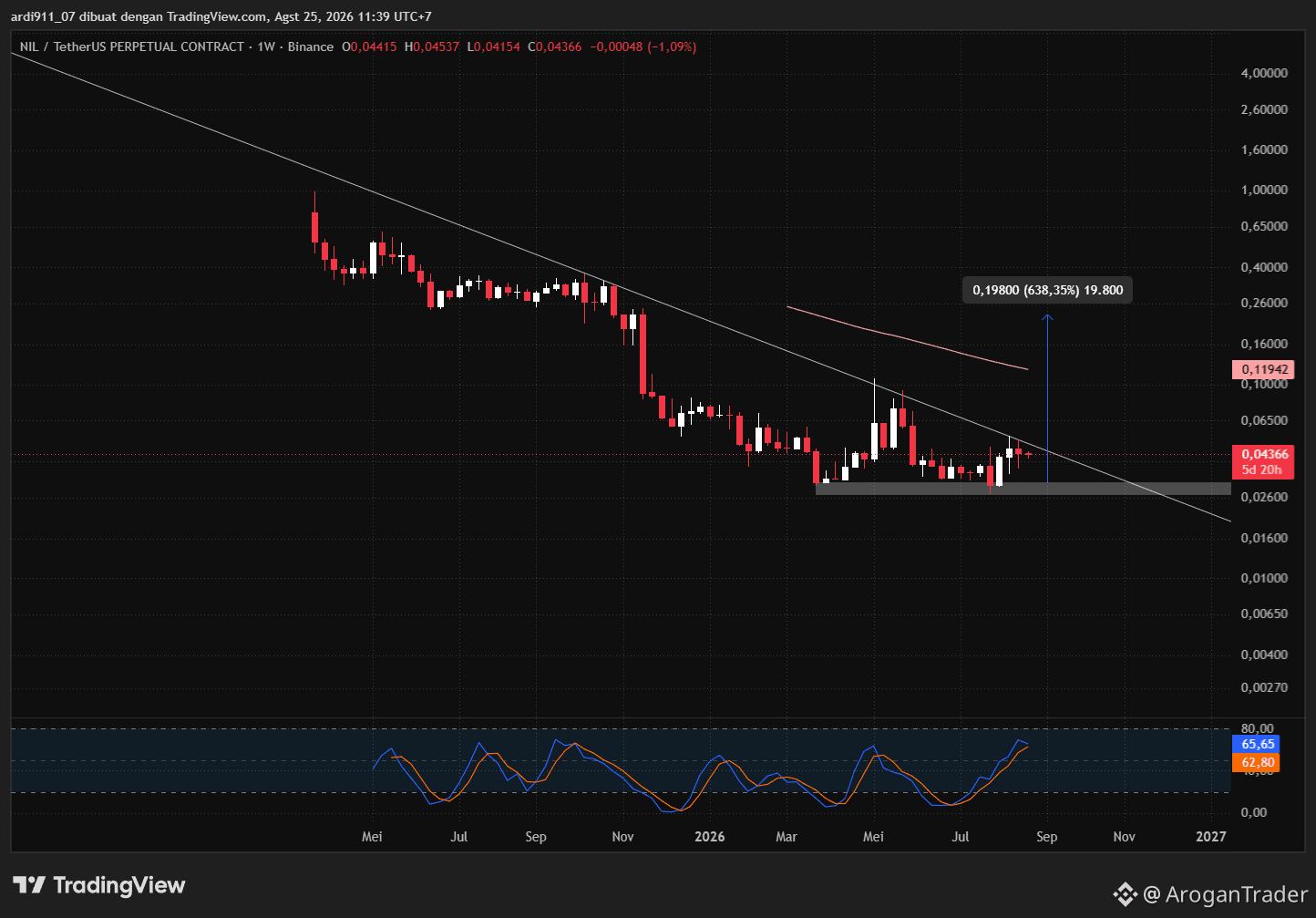Screen dimensions: 1316x918
Task: Click the 1W timeframe label in the legend
Action: point(266,46)
